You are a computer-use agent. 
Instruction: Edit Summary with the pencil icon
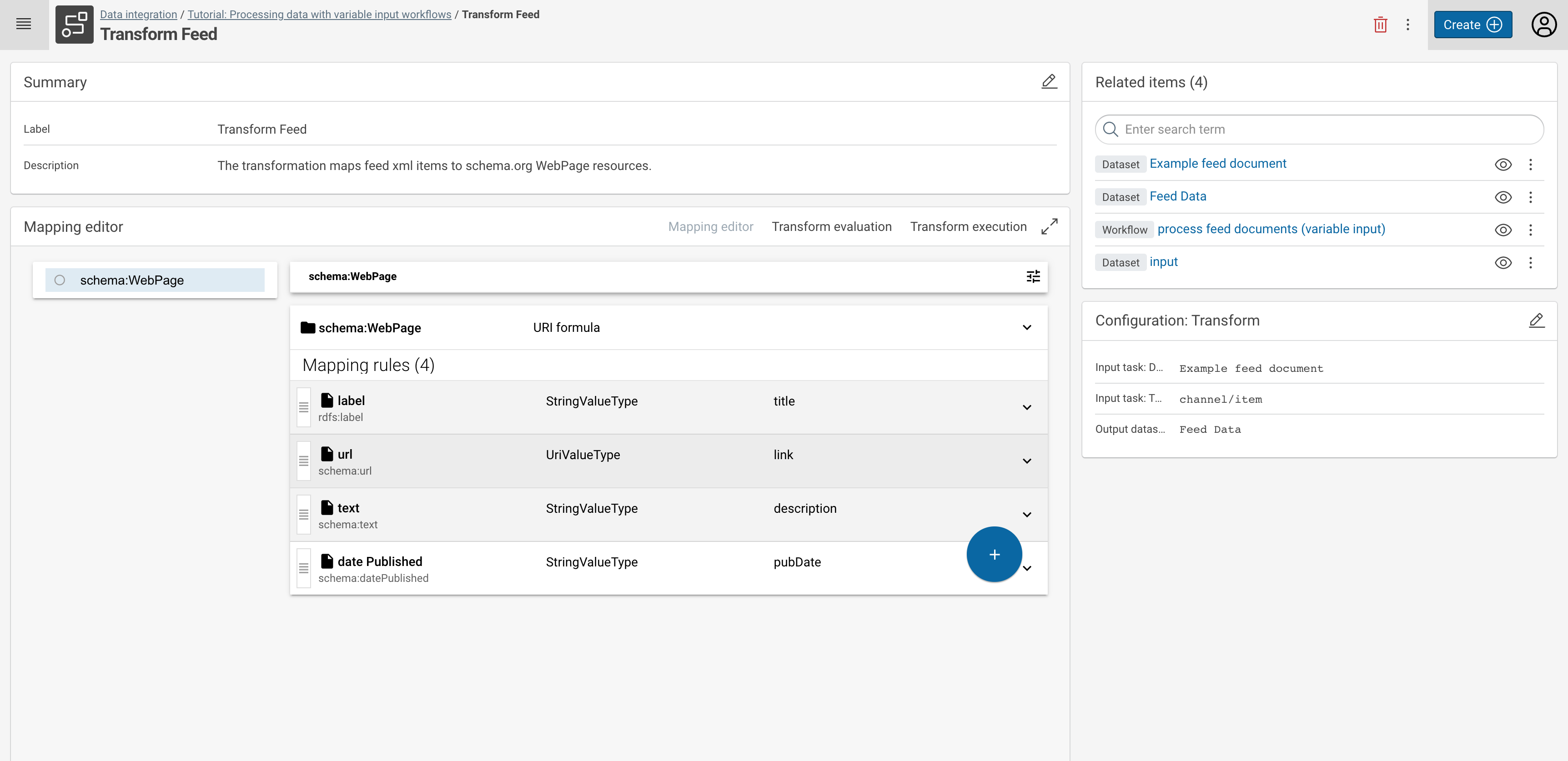[1049, 81]
